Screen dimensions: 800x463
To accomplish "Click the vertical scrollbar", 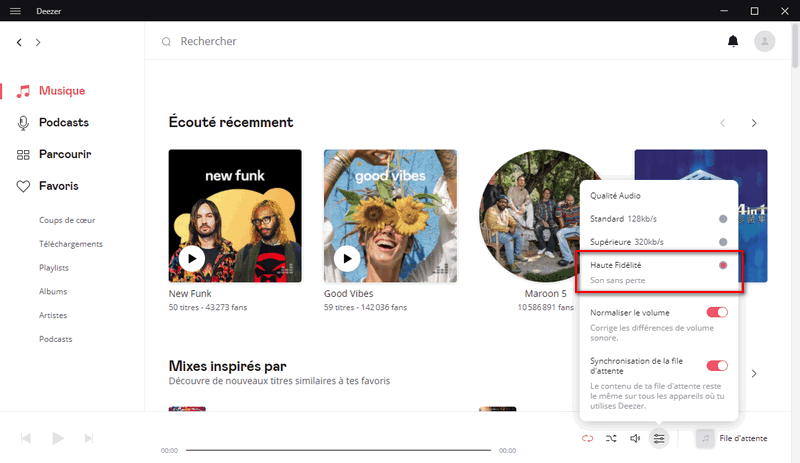I will pos(795,46).
